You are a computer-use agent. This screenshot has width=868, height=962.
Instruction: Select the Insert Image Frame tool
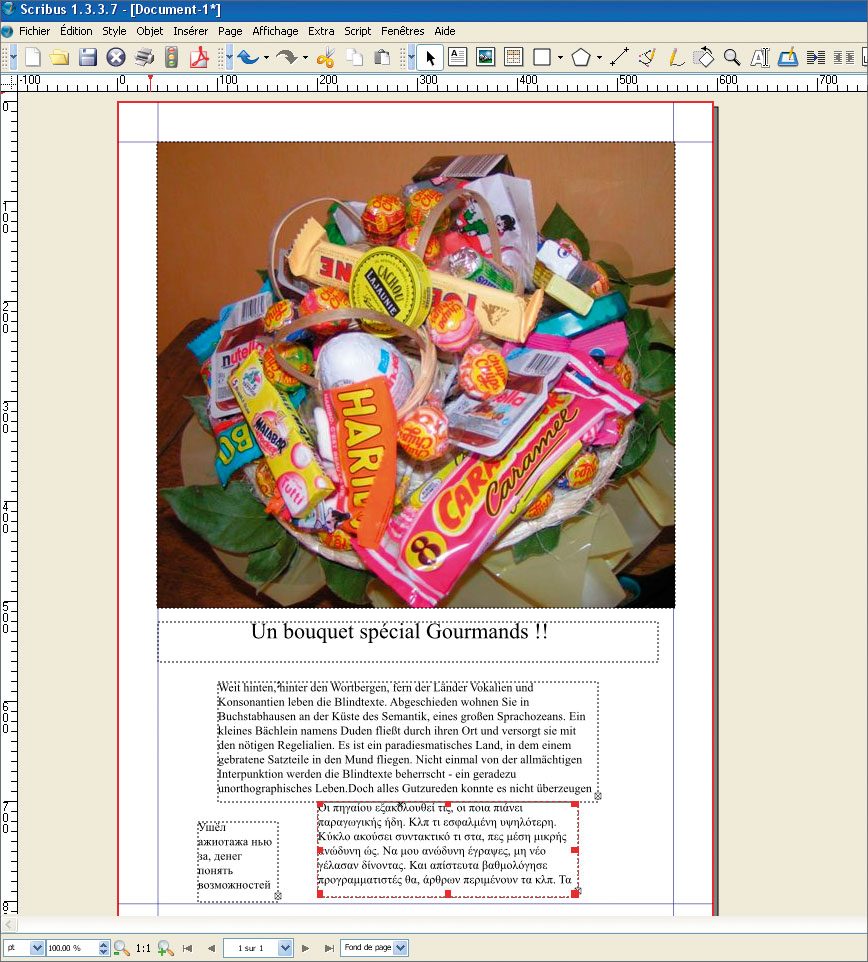point(485,57)
